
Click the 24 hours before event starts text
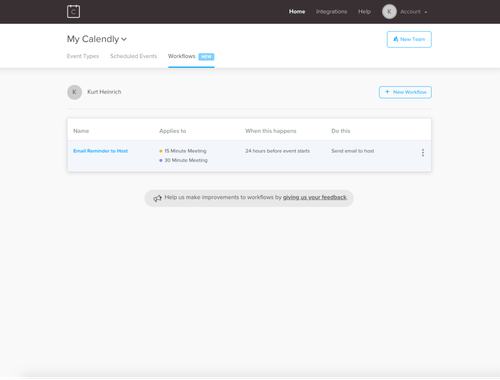(x=277, y=151)
